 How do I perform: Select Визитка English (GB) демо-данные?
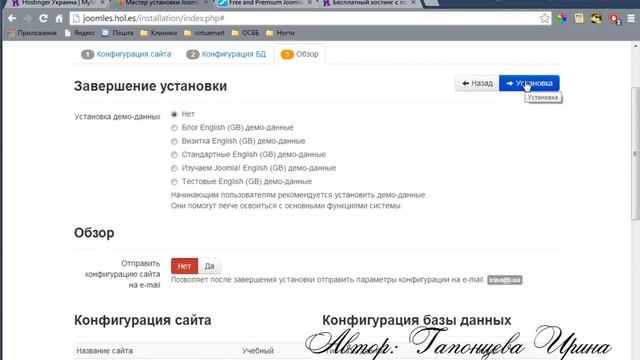(174, 141)
